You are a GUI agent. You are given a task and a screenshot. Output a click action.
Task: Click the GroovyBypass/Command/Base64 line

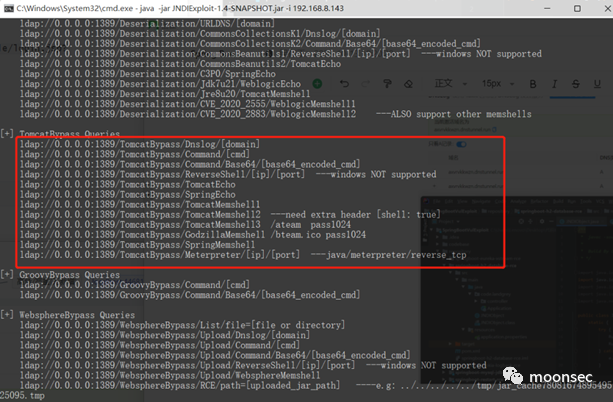coord(190,295)
